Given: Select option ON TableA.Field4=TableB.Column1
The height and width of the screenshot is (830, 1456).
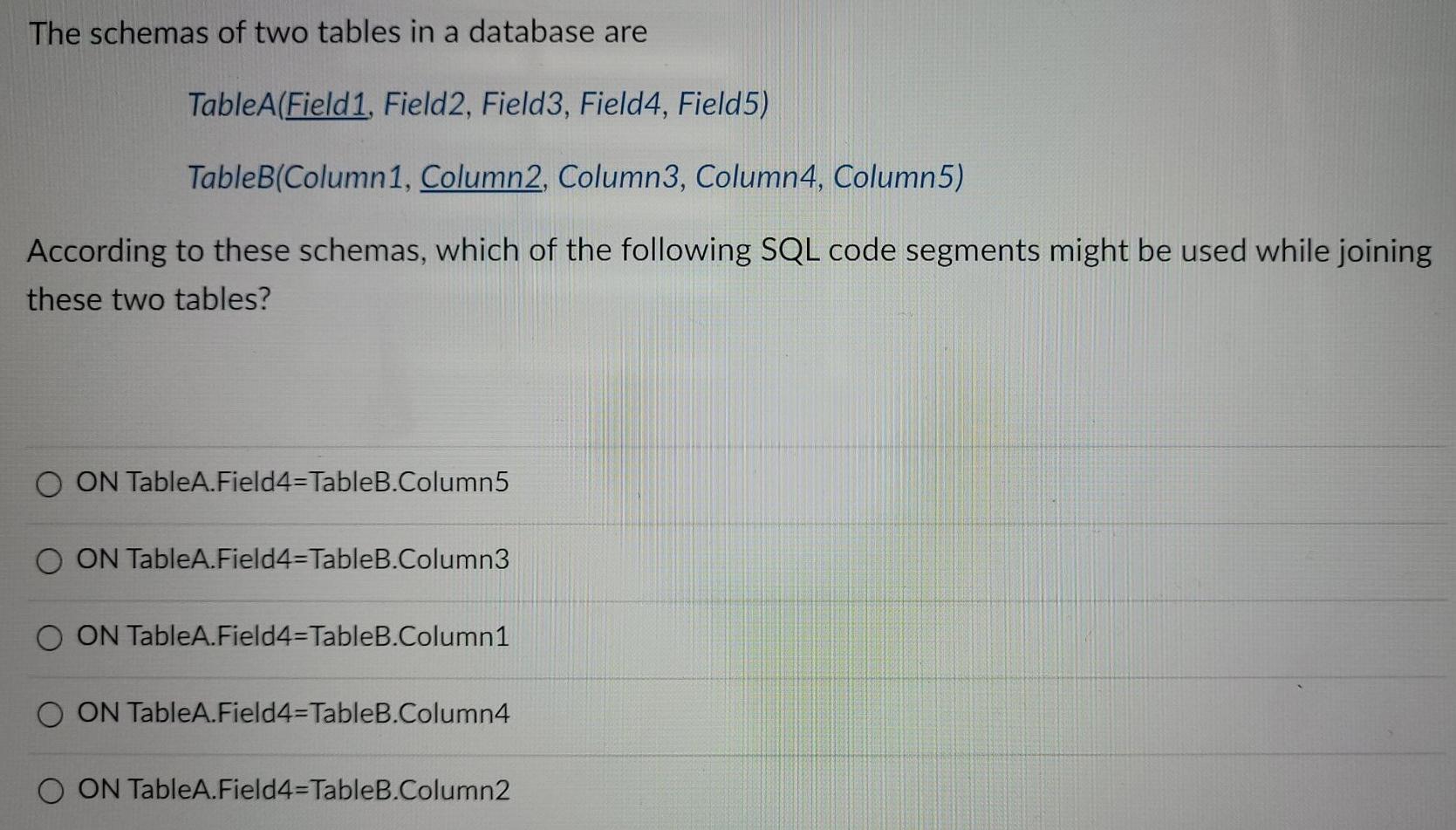Looking at the screenshot, I should 292,637.
